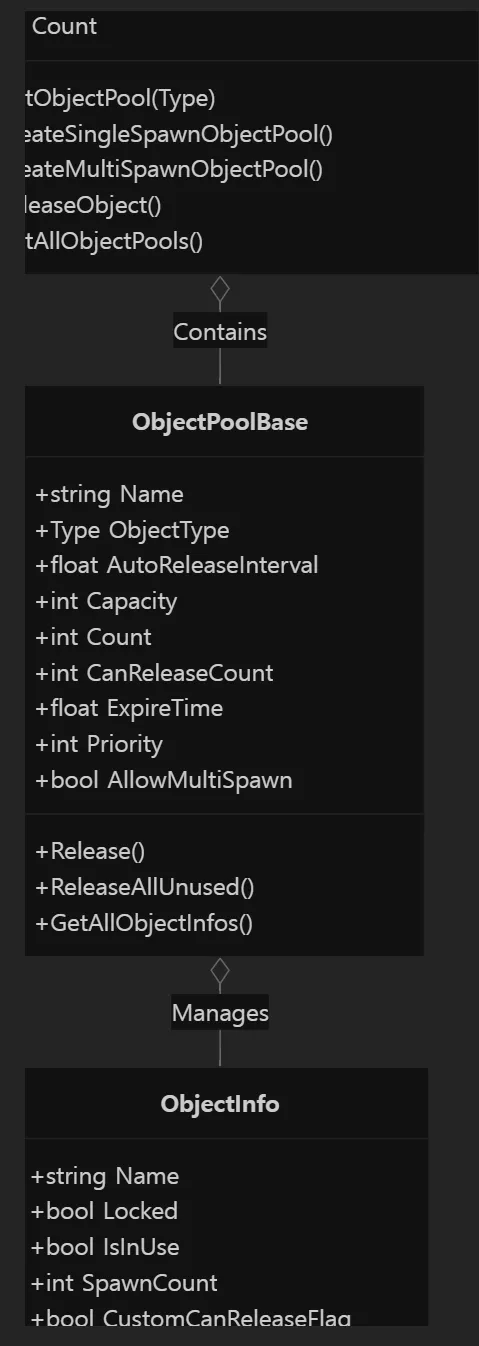479x1346 pixels.
Task: Click the +bool IsInUse attribute
Action: point(105,1247)
